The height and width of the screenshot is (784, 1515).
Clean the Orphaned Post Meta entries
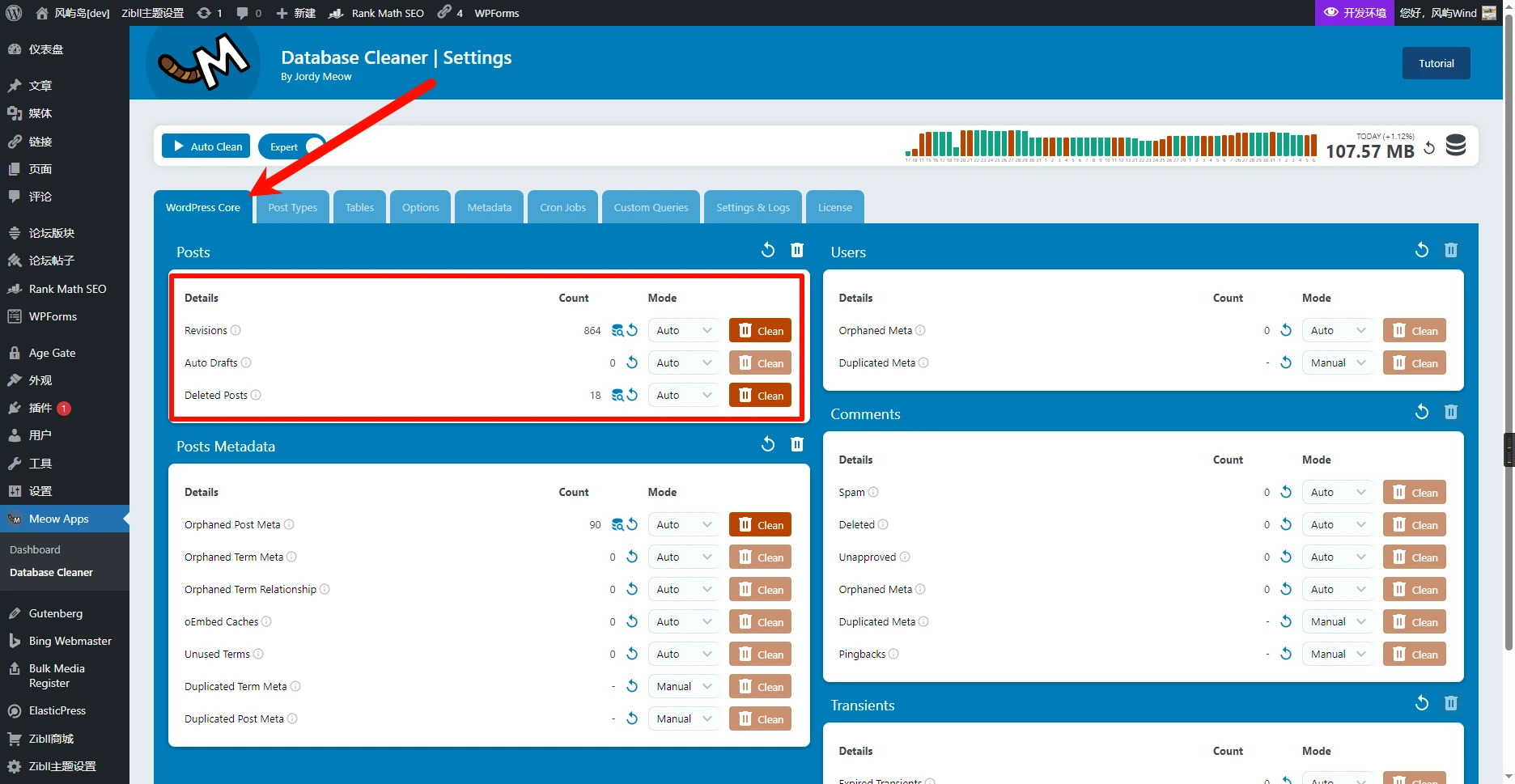click(x=760, y=524)
